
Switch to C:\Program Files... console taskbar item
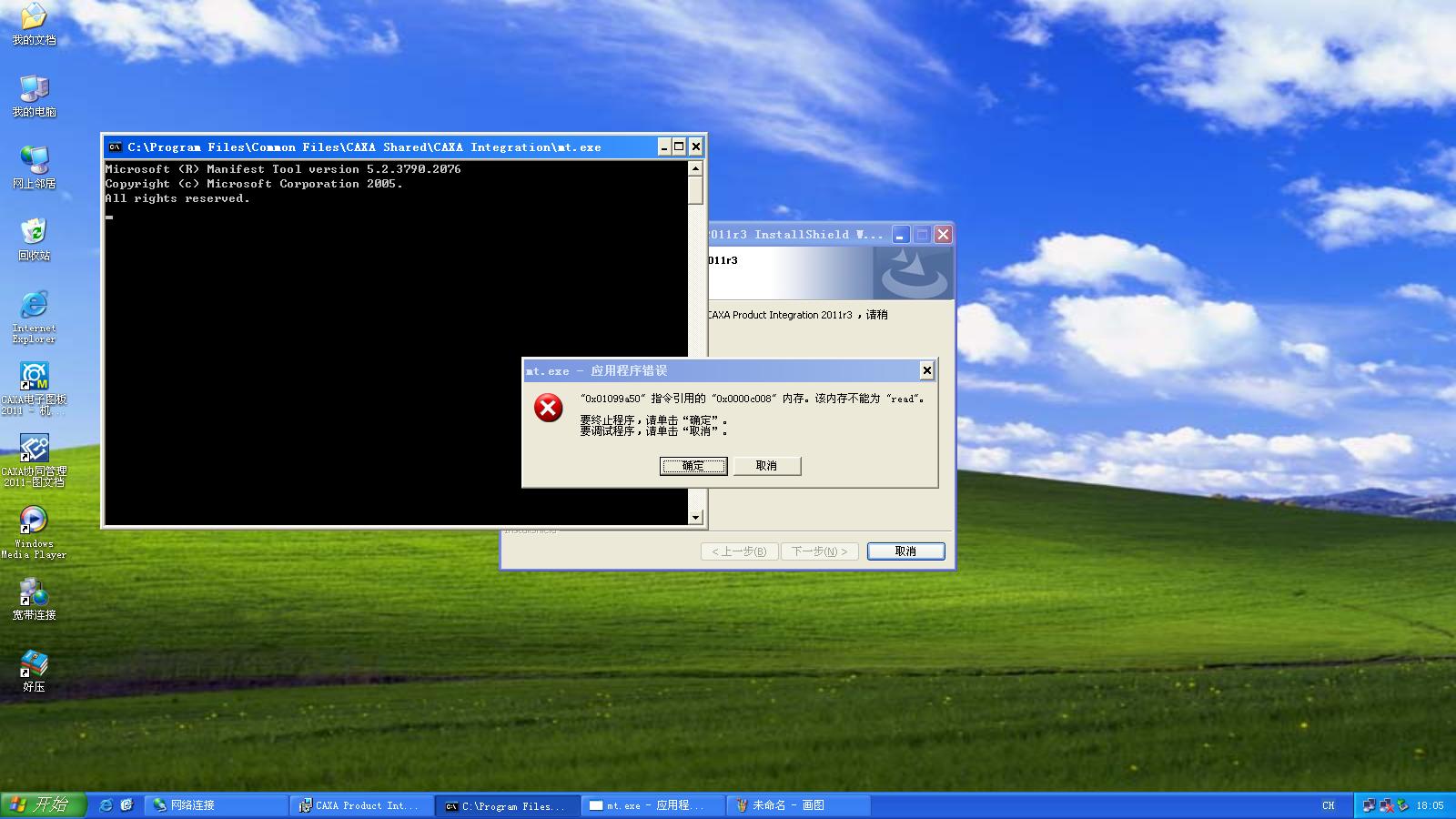click(x=508, y=805)
